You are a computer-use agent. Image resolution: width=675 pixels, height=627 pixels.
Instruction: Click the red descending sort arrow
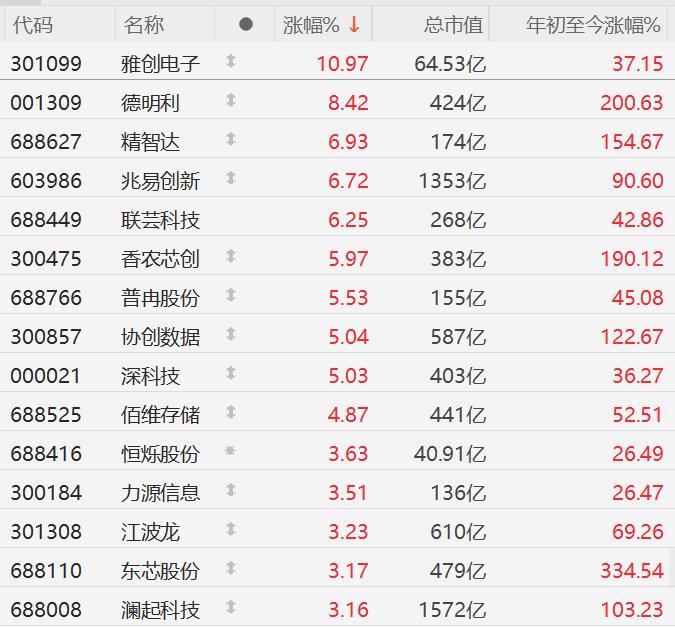point(354,25)
